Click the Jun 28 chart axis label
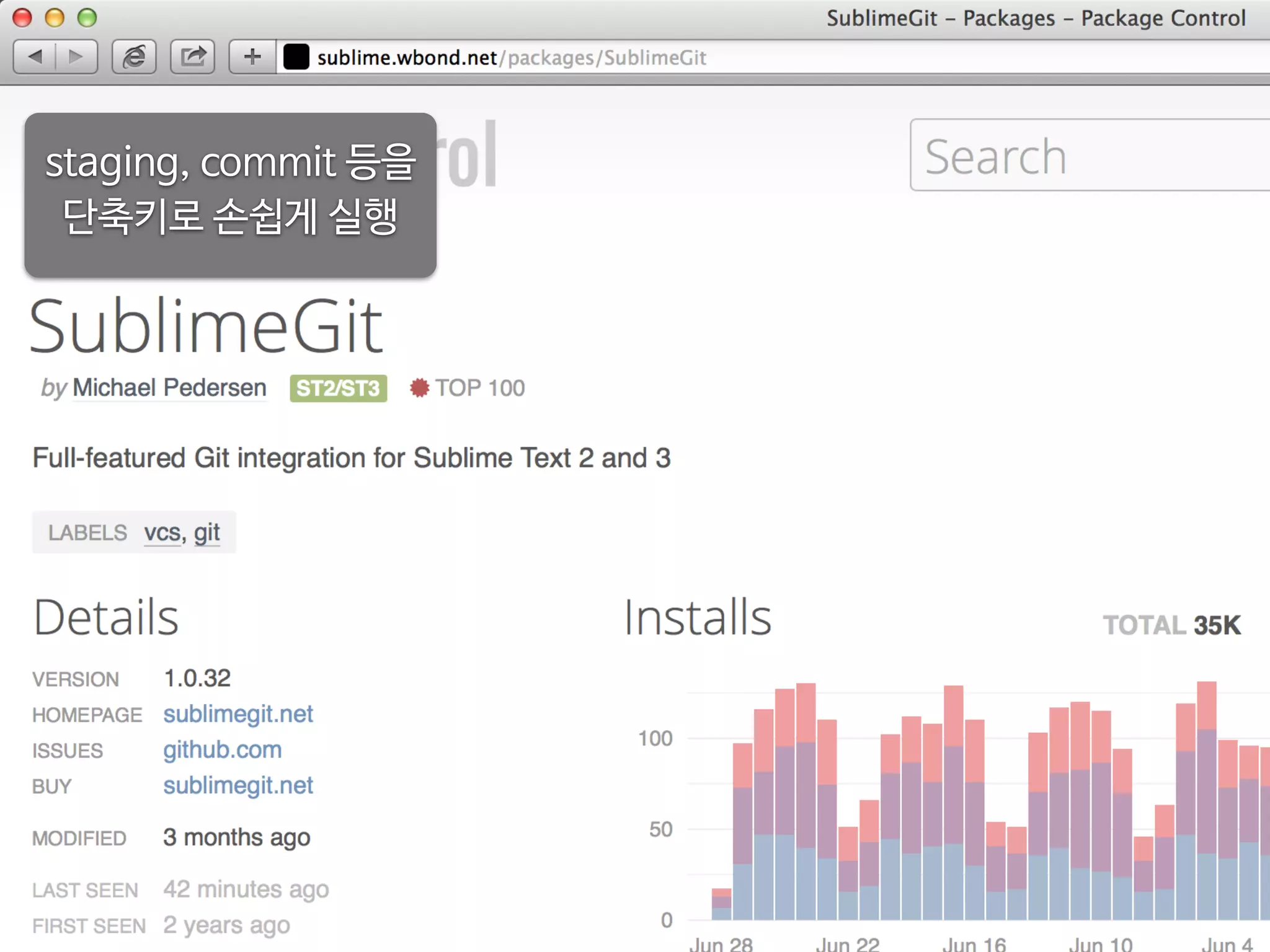The image size is (1270, 952). click(x=721, y=945)
